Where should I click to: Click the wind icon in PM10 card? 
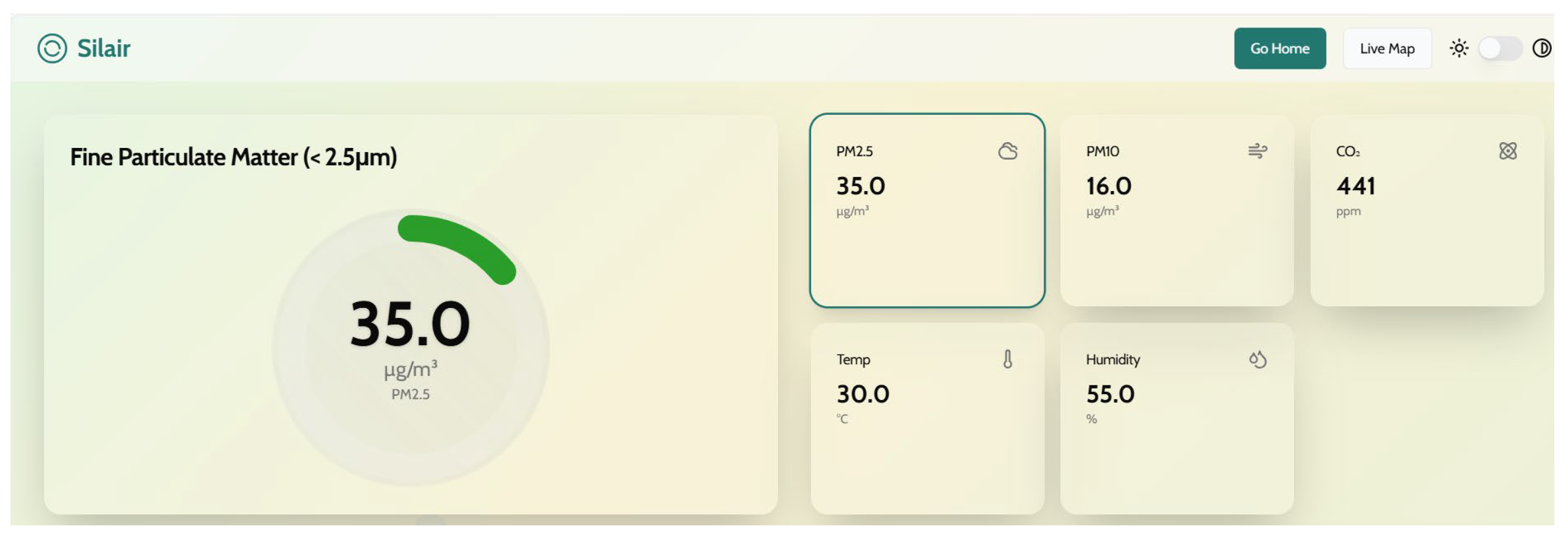pyautogui.click(x=1257, y=151)
